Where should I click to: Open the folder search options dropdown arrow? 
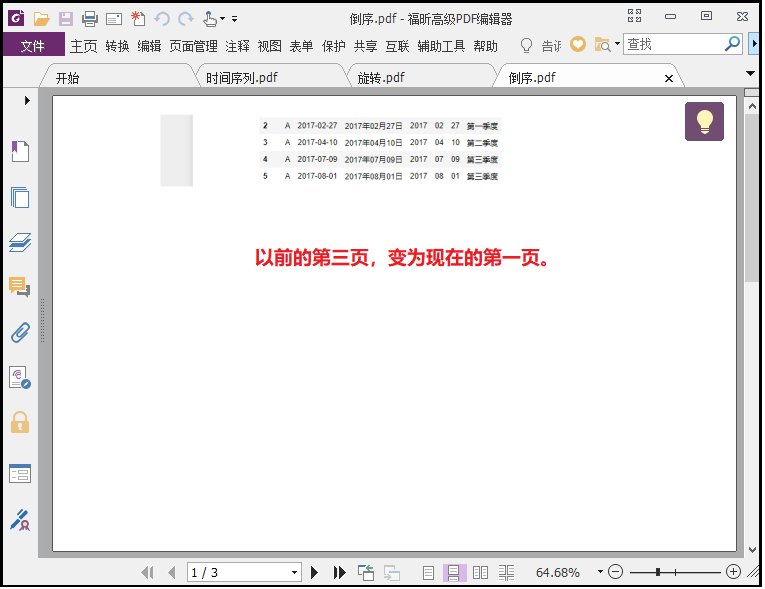(617, 44)
